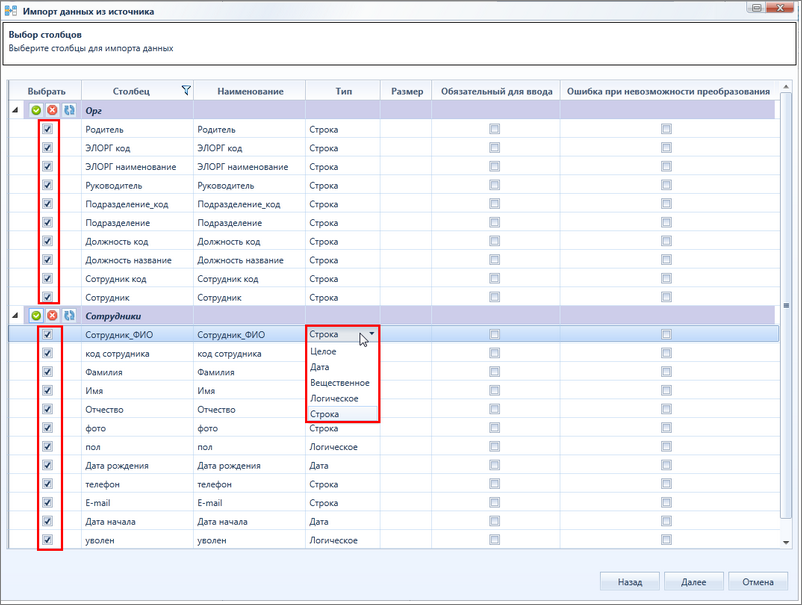The height and width of the screenshot is (605, 802).
Task: Click red deselect-all icon in Сотрудники group
Action: 52,316
